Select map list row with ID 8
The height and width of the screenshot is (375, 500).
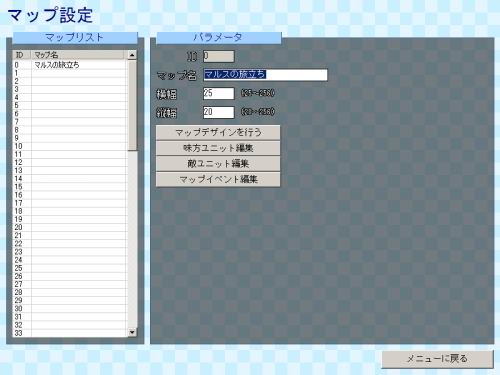[70, 130]
